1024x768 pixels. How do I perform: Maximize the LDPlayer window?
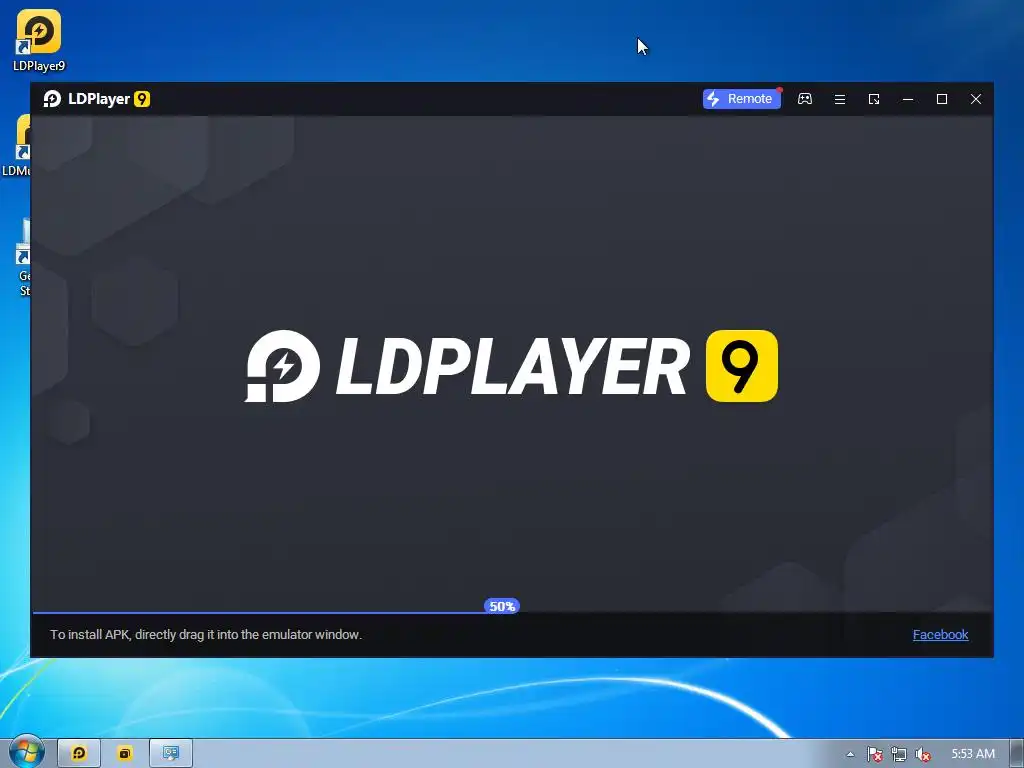tap(942, 99)
